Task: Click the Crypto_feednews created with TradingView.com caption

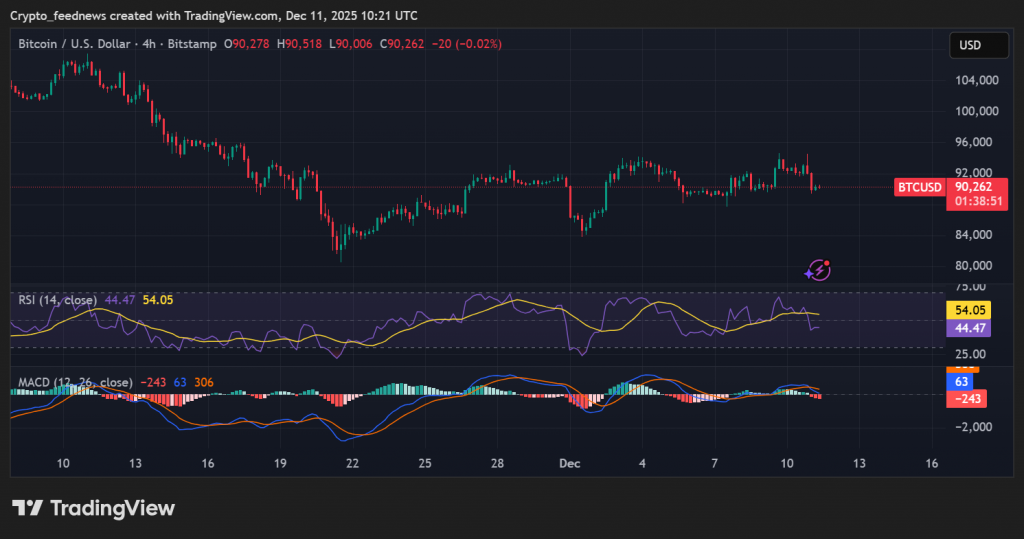Action: click(x=214, y=15)
